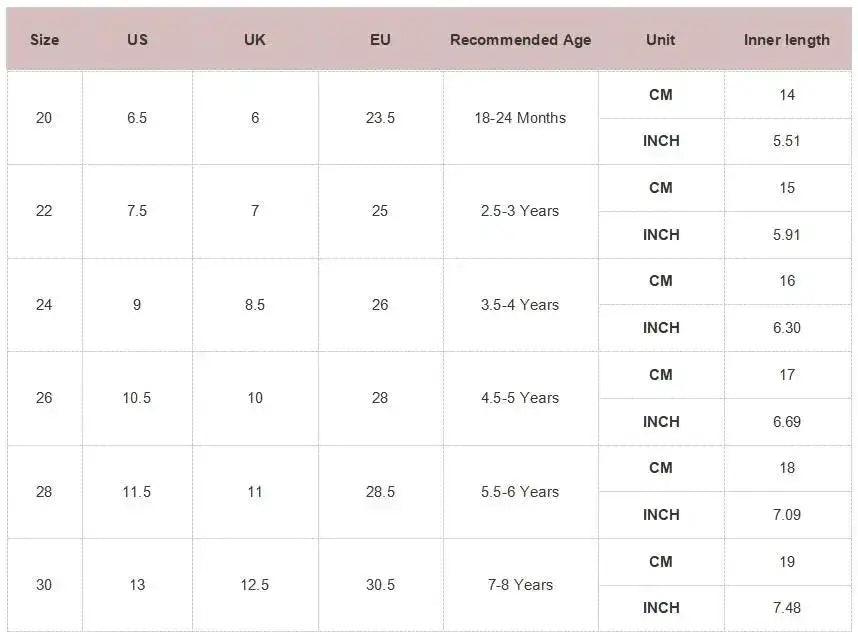Viewport: 858px width, 637px height.
Task: Click EU size 23.5 cell
Action: [380, 118]
